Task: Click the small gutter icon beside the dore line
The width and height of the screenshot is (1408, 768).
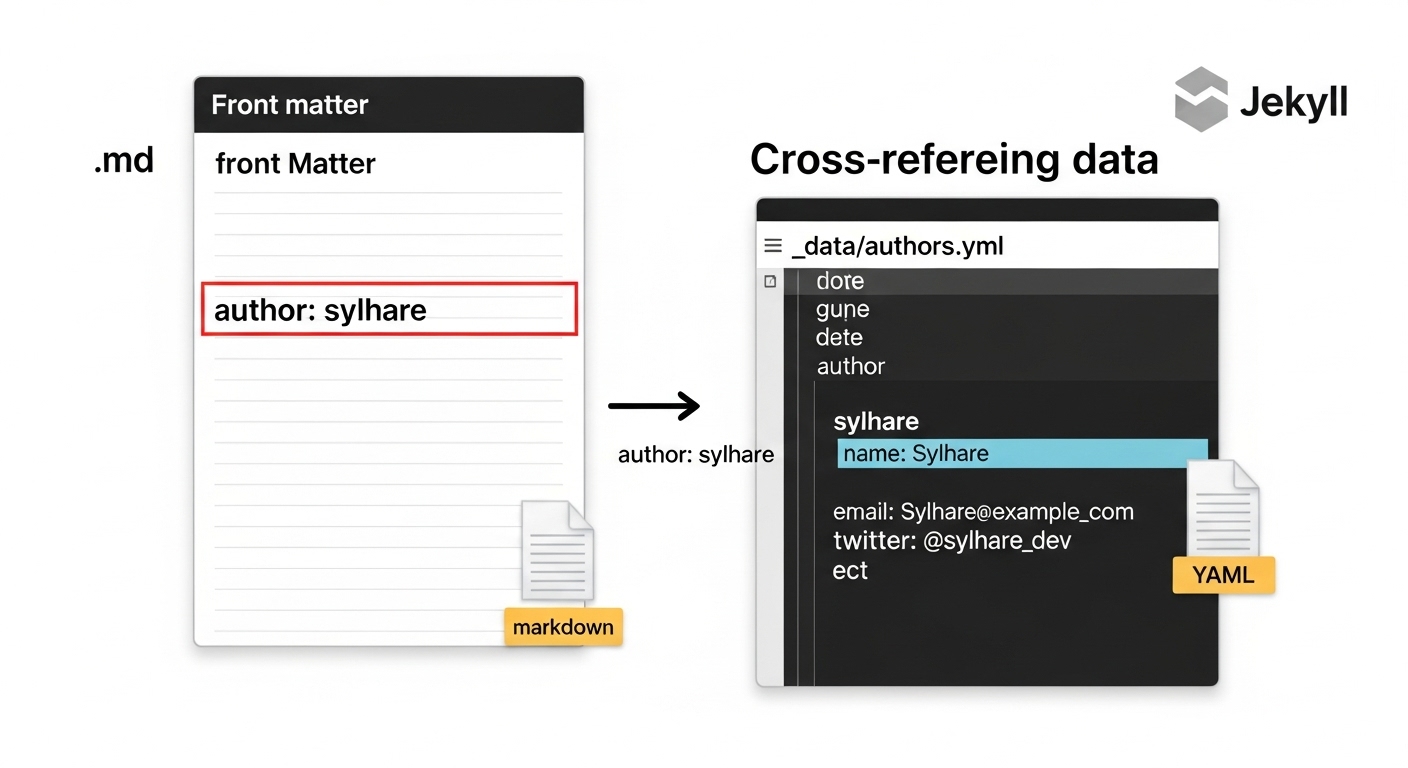Action: point(770,282)
